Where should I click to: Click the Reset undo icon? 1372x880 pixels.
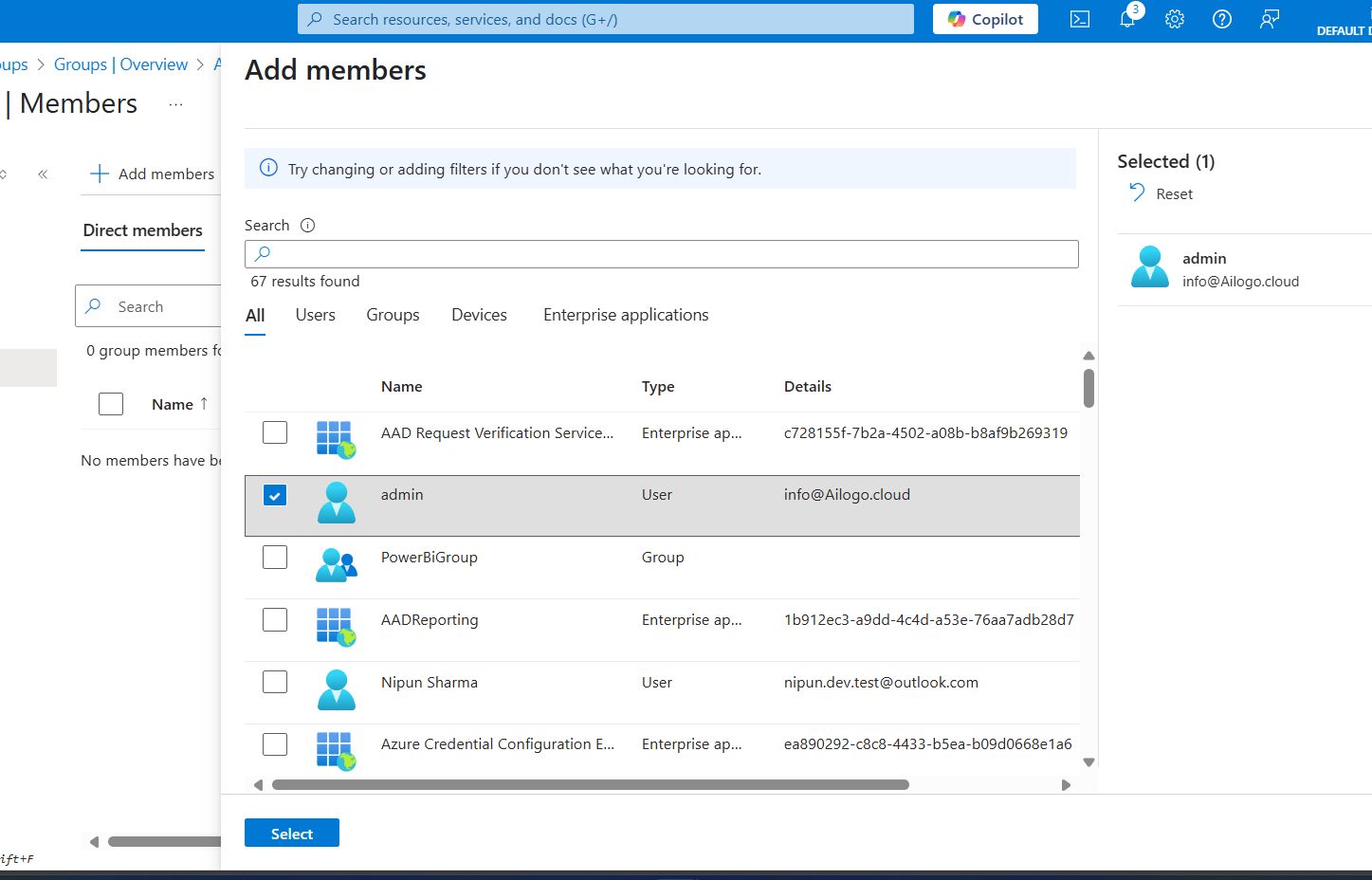point(1137,192)
